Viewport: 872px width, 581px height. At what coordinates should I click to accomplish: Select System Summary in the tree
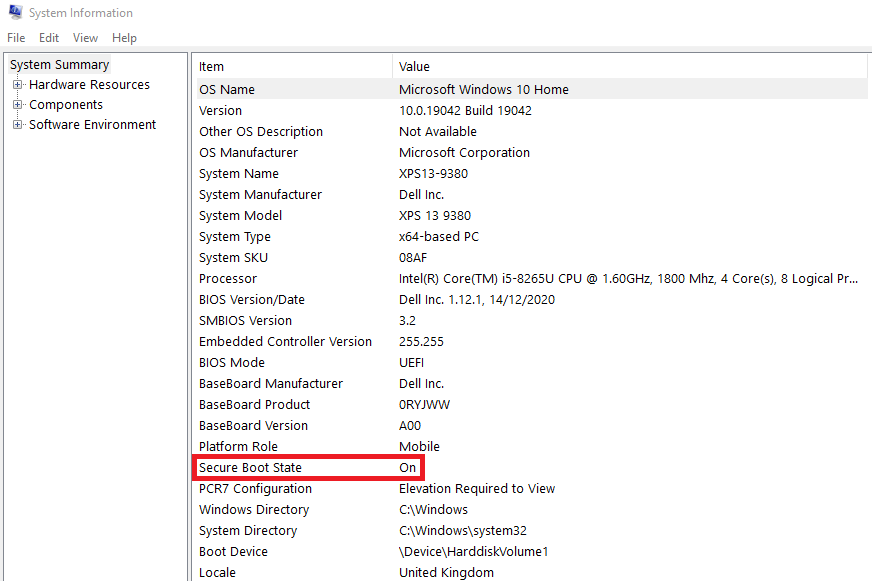(x=60, y=64)
